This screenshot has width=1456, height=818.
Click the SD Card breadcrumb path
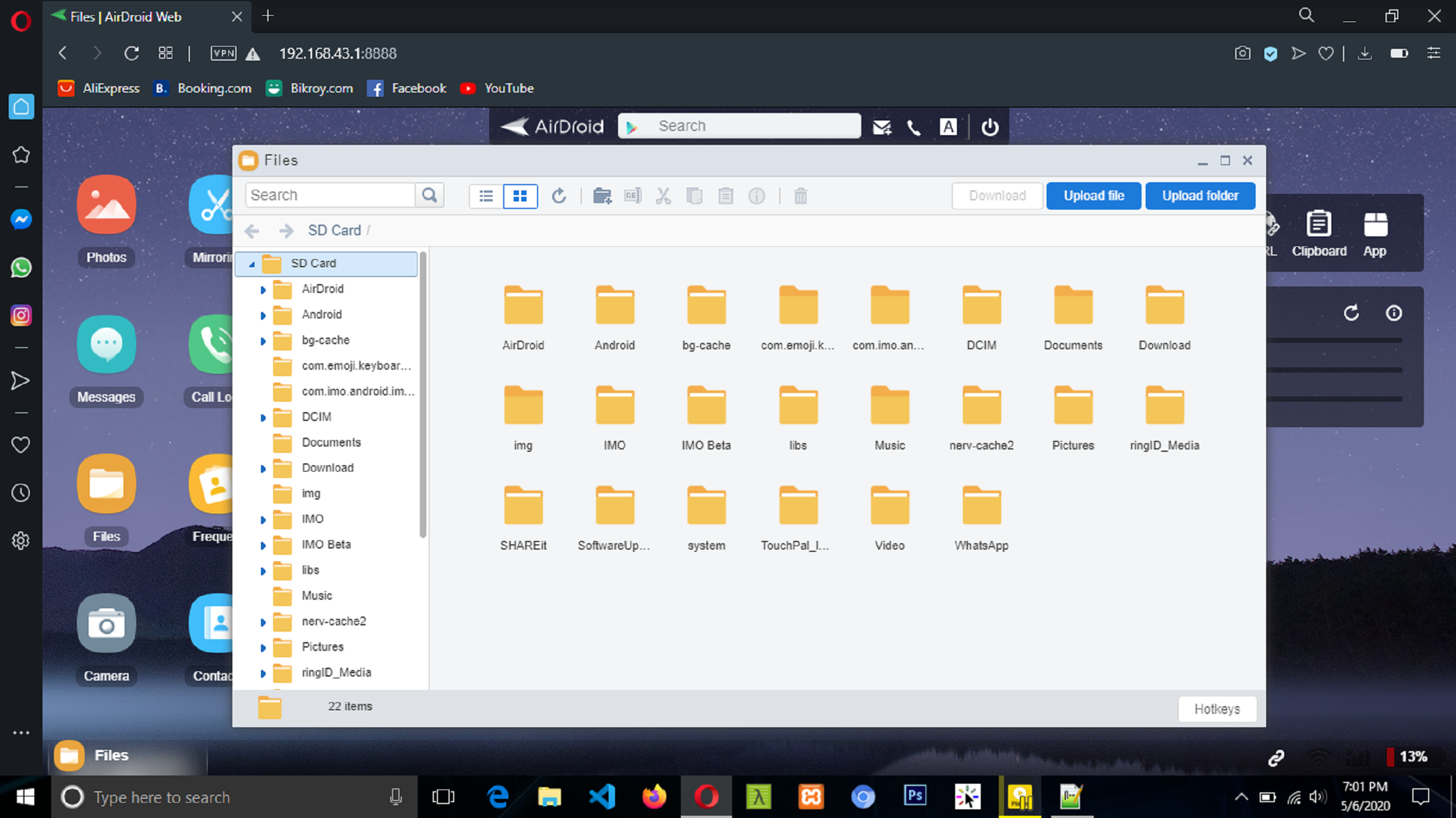click(x=334, y=230)
